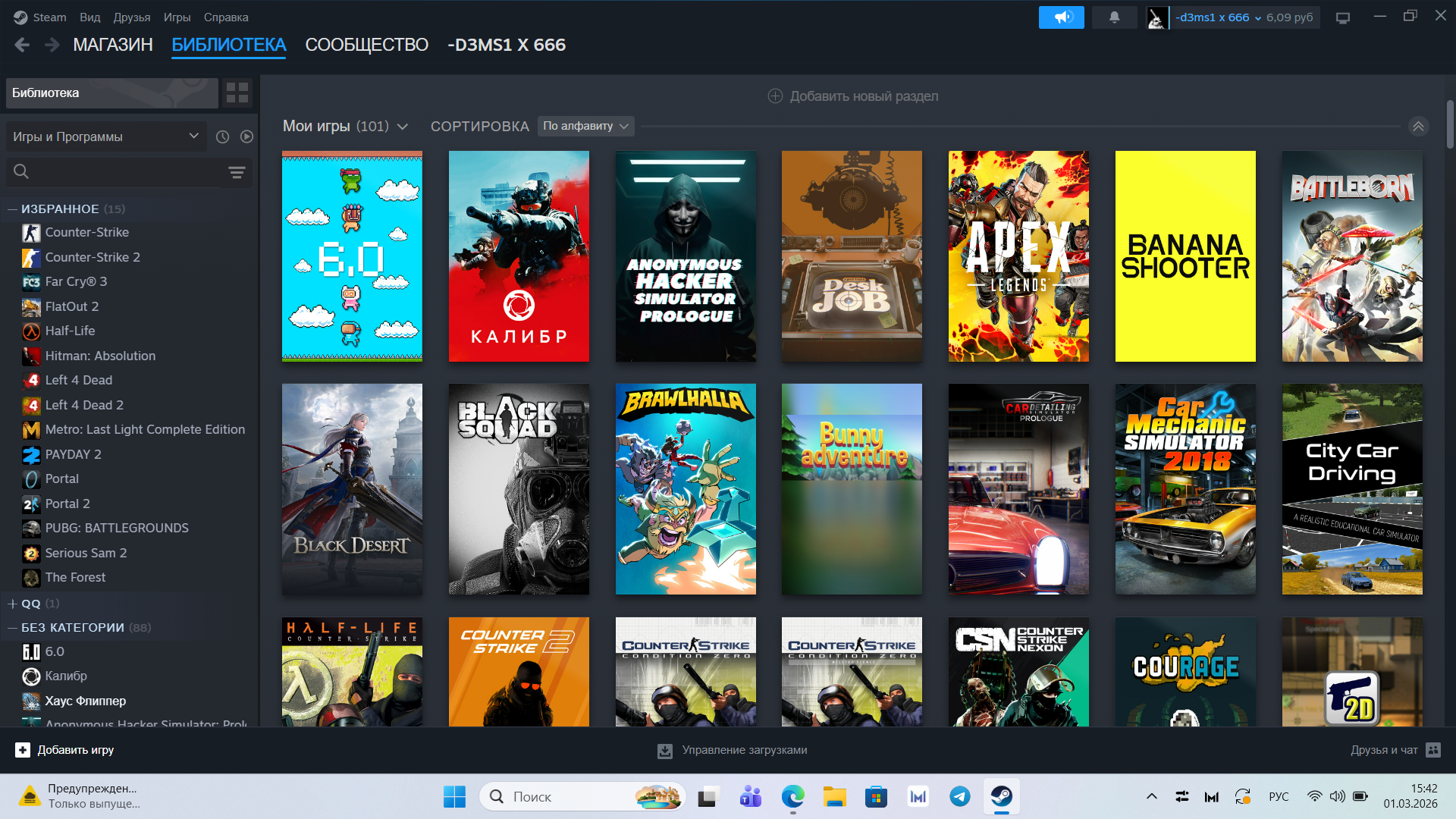The width and height of the screenshot is (1456, 819).
Task: Toggle the ready-to-play filter icon
Action: tap(246, 136)
